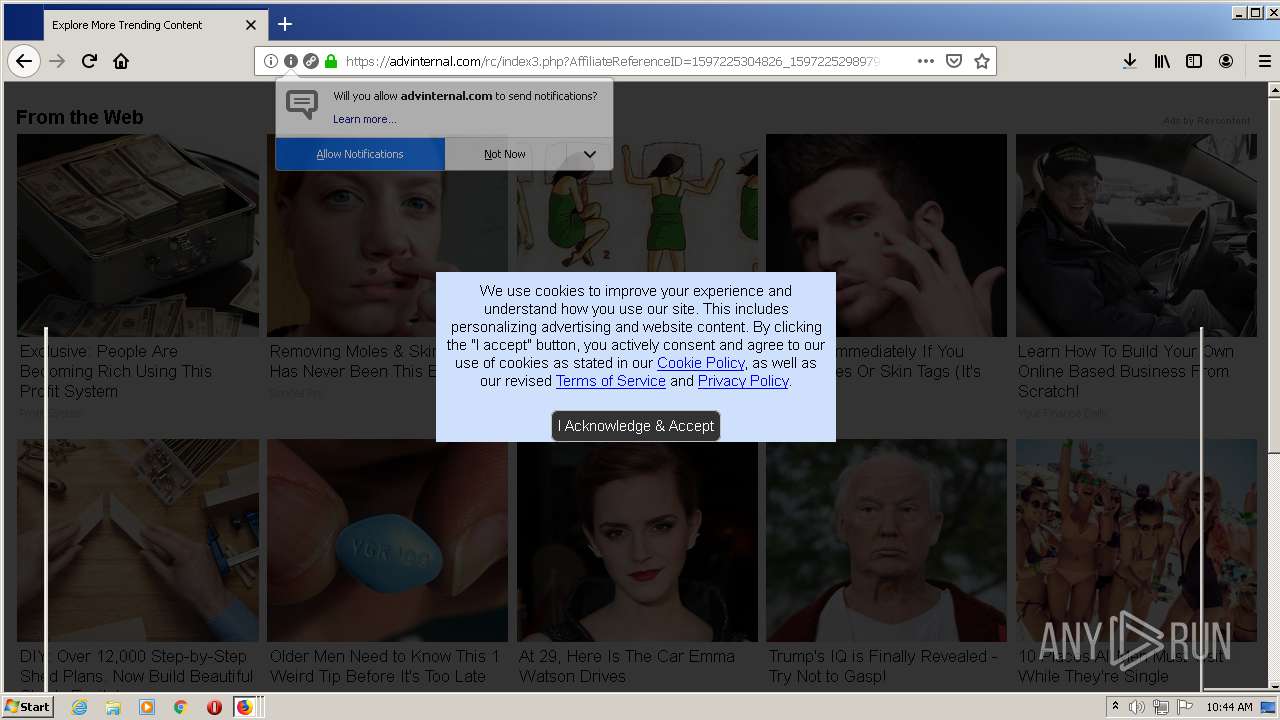Show connection security via green padlock
The height and width of the screenshot is (720, 1280).
click(331, 61)
